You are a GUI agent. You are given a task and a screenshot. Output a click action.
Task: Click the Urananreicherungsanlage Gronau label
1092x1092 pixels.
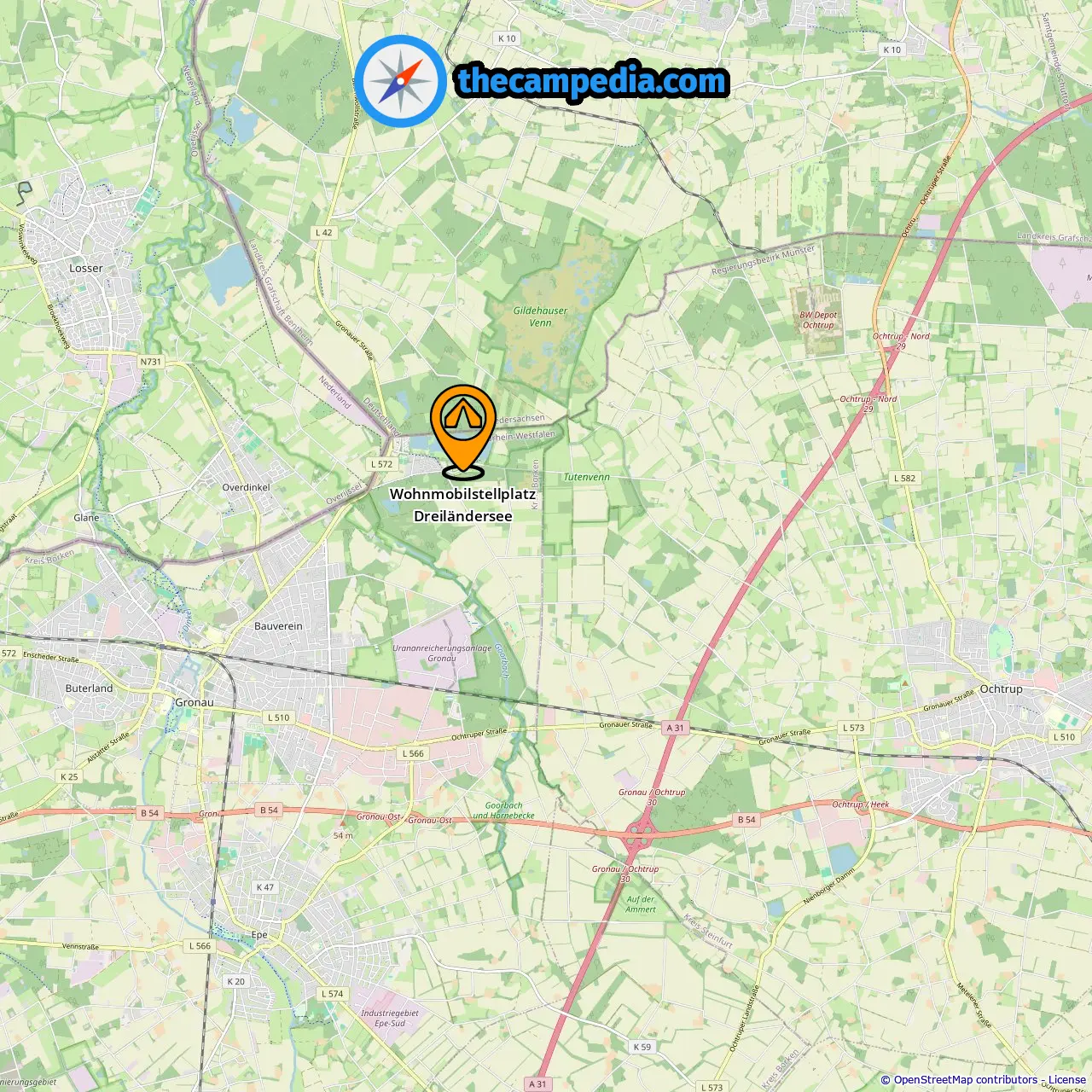tap(442, 653)
